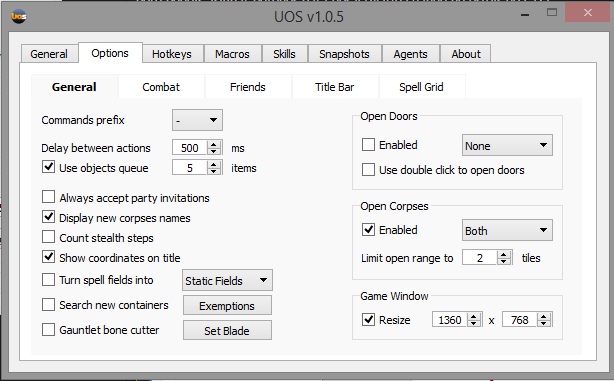
Task: Click the game window width field 1360
Action: click(x=450, y=320)
